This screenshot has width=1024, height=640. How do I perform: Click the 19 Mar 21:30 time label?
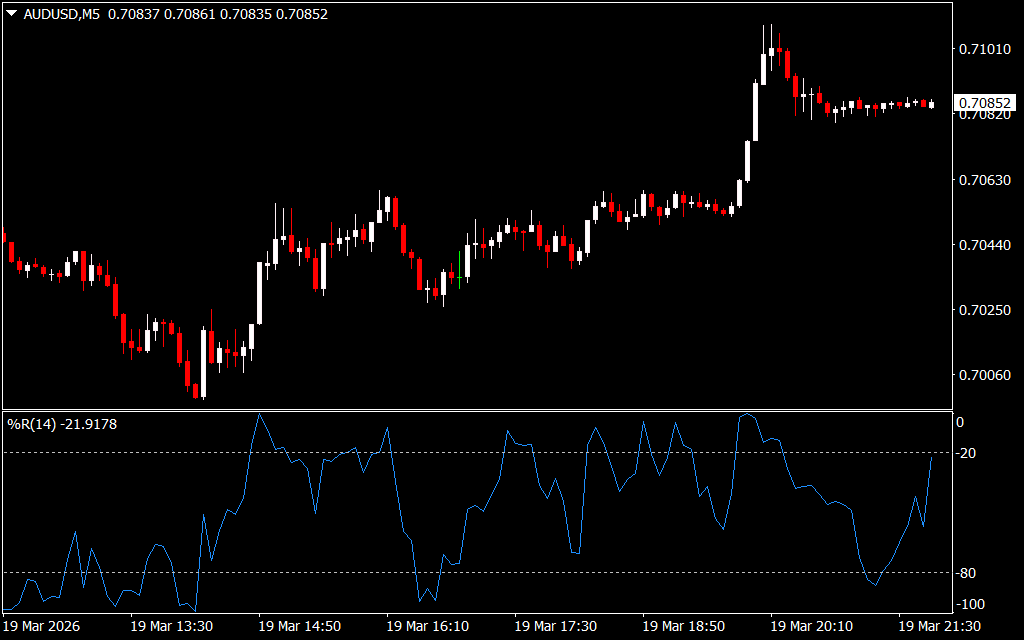click(940, 626)
